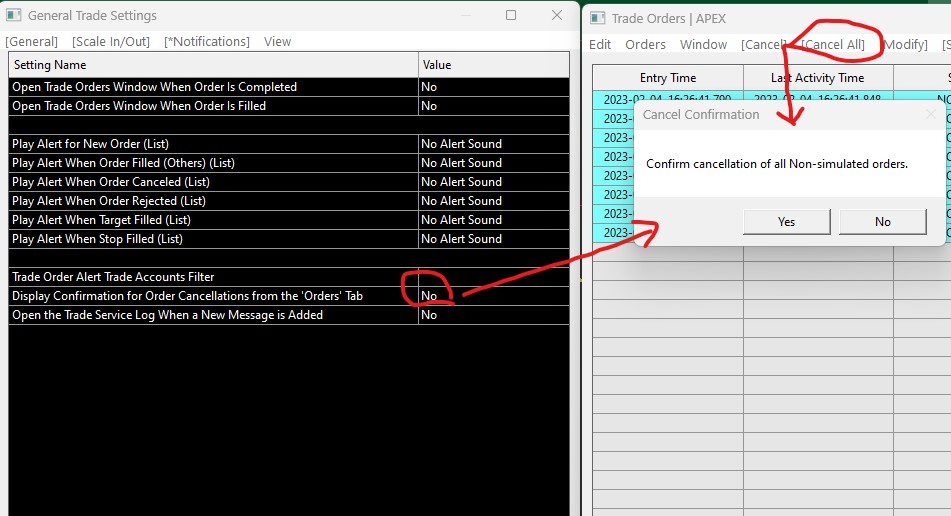Screen dimensions: 951x516
Task: Click the Trade Orders APEX window icon
Action: point(597,18)
